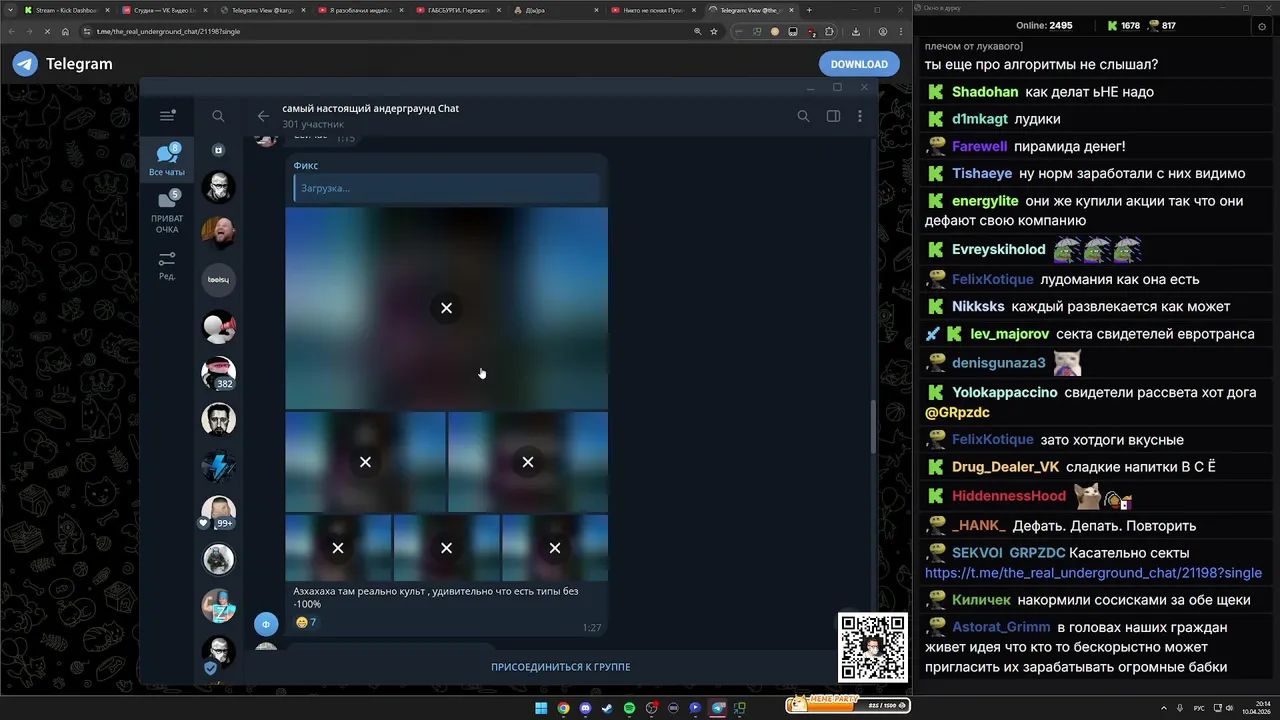1280x720 pixels.
Task: Toggle the chat info side panel icon
Action: click(x=833, y=116)
